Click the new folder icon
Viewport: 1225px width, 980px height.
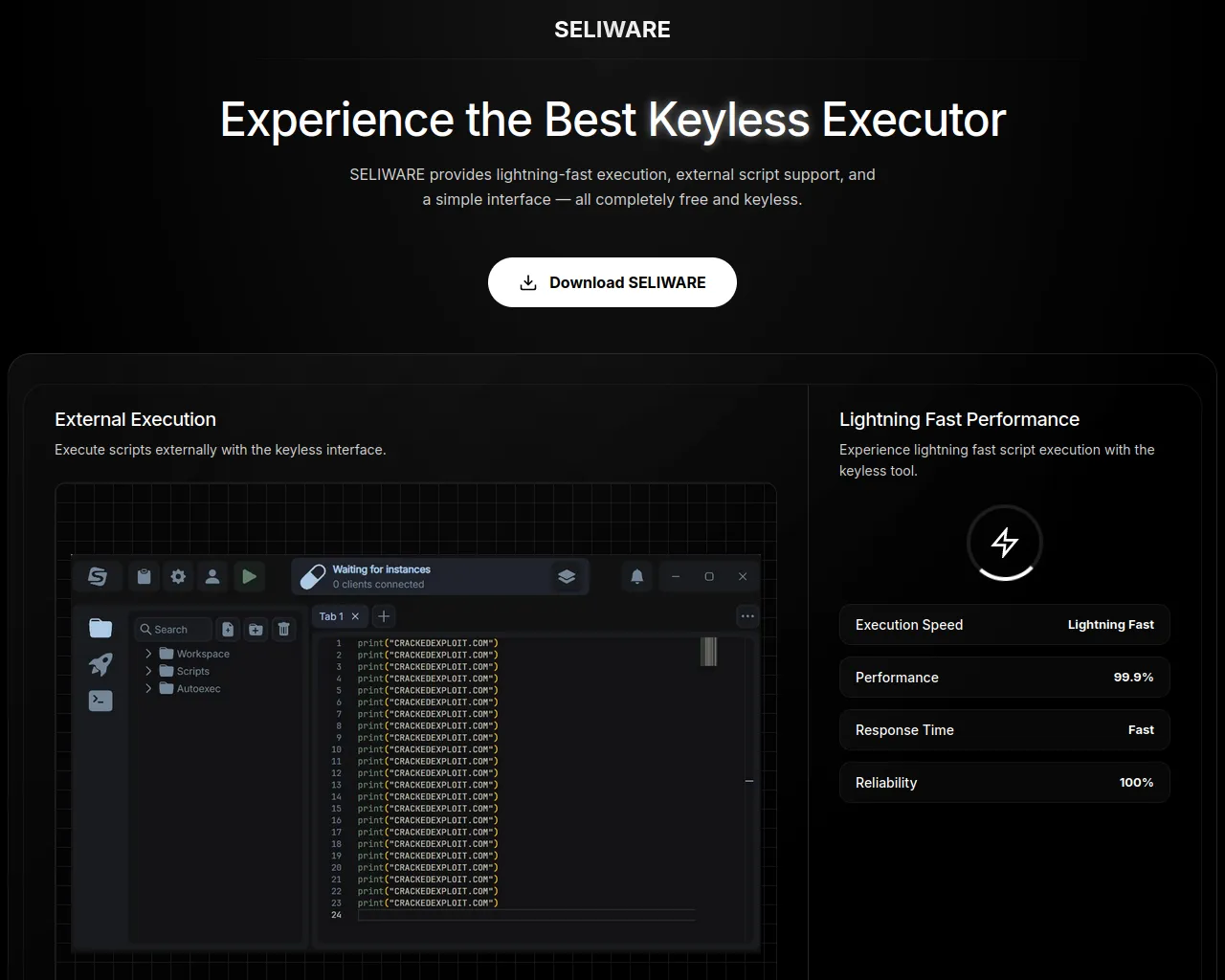click(x=256, y=629)
